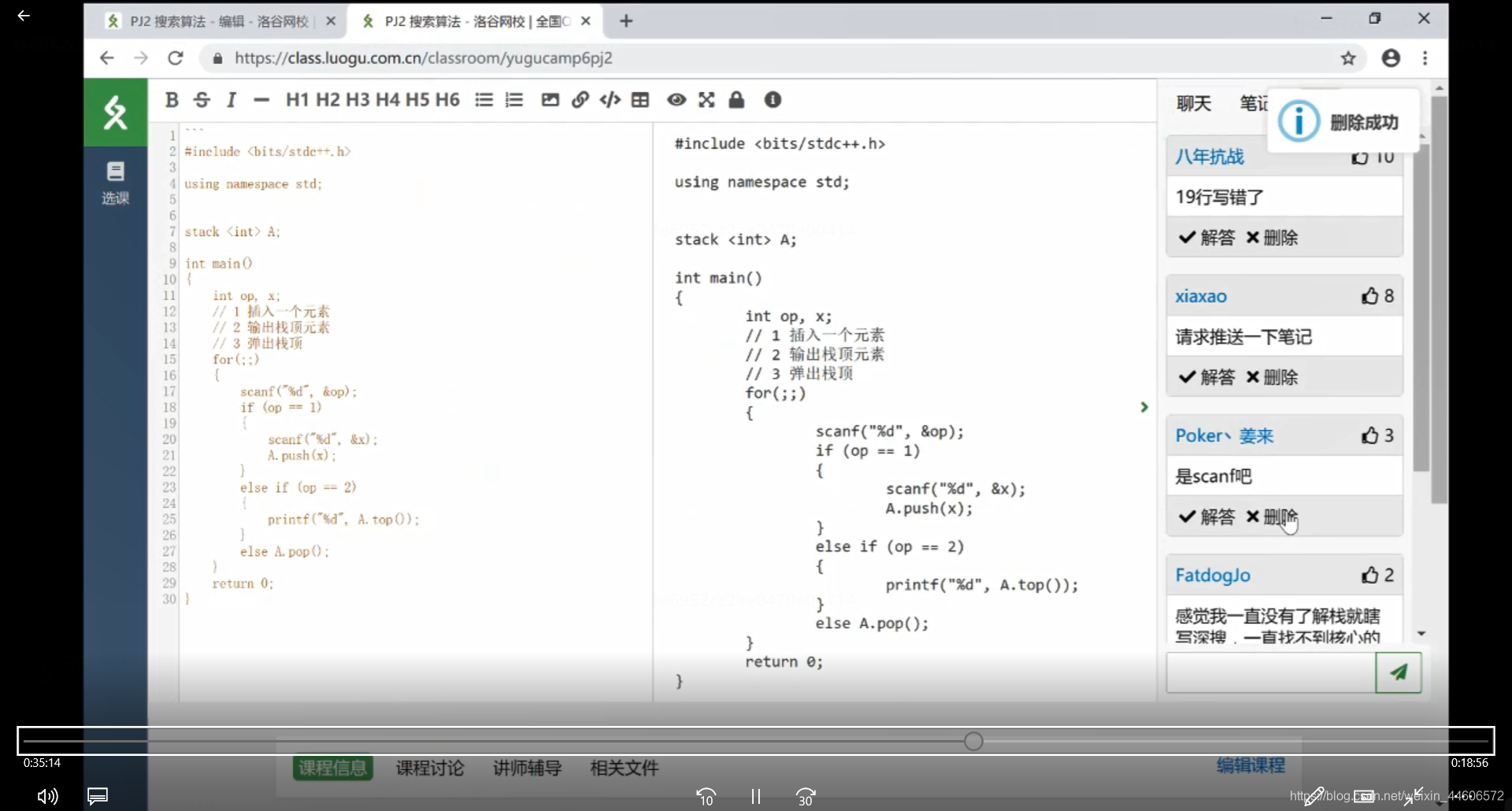Open Poker丶姜来 user profile
The width and height of the screenshot is (1512, 811).
pyautogui.click(x=1225, y=435)
